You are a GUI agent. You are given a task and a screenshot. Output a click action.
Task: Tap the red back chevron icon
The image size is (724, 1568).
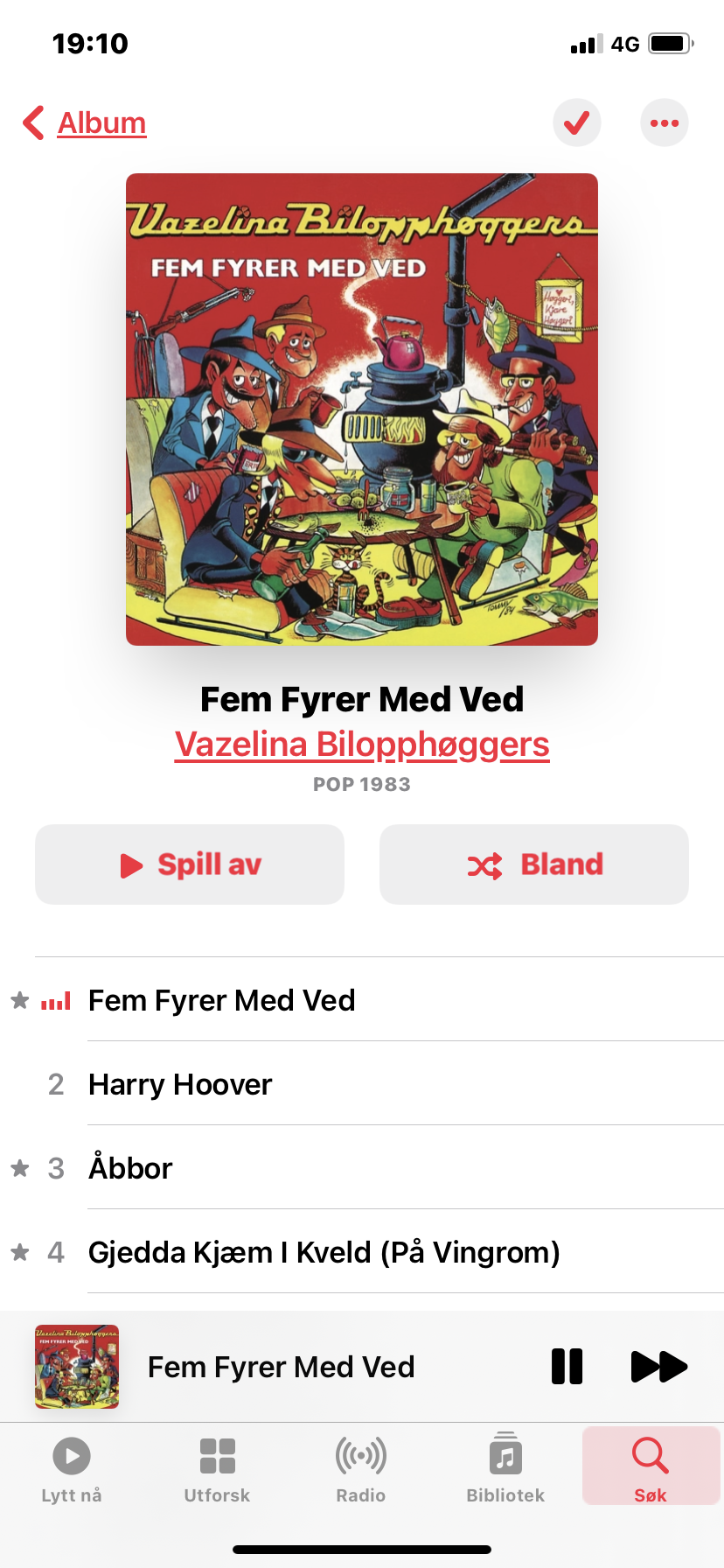33,122
